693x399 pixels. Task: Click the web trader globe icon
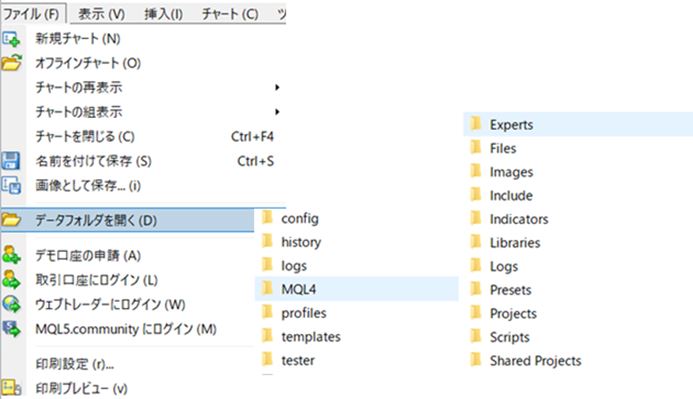[11, 304]
